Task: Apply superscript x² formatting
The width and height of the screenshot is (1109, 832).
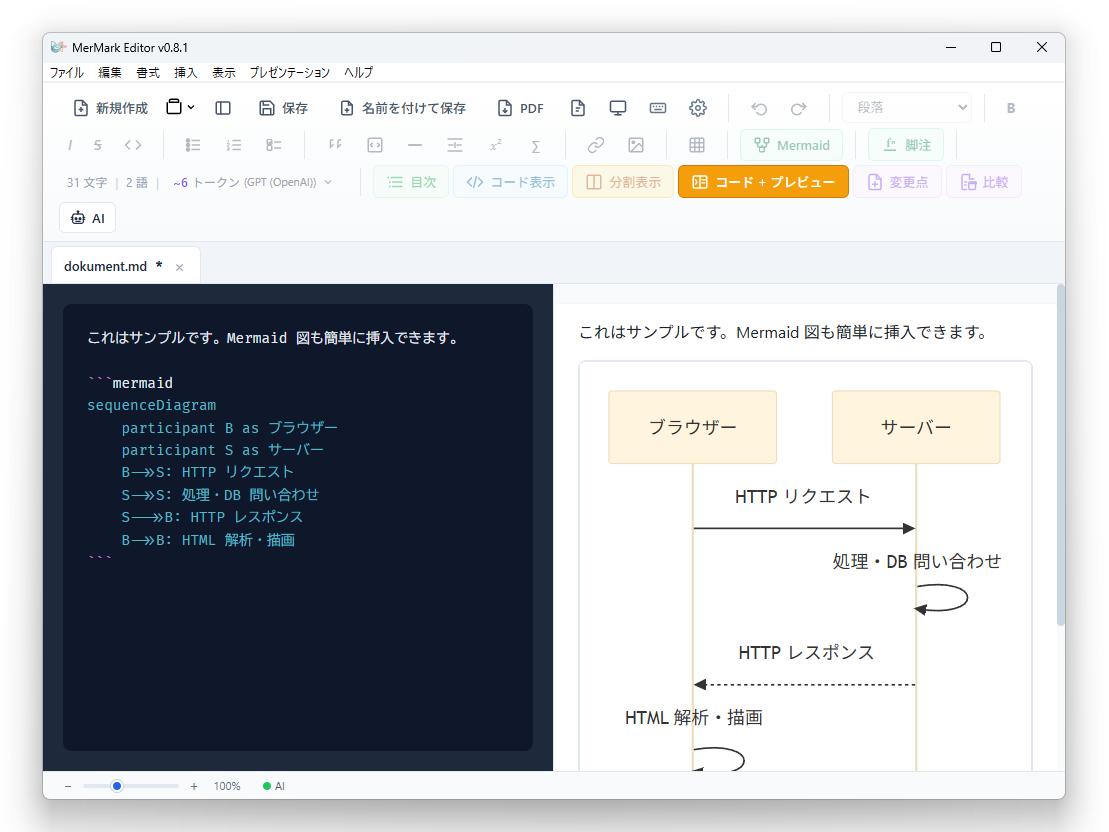Action: tap(495, 145)
